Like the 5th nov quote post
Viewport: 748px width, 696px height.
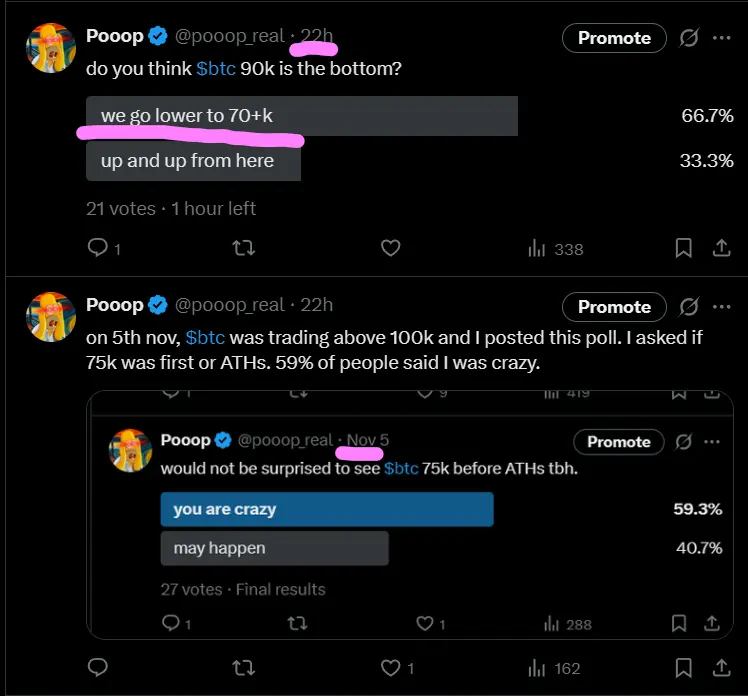tap(391, 667)
